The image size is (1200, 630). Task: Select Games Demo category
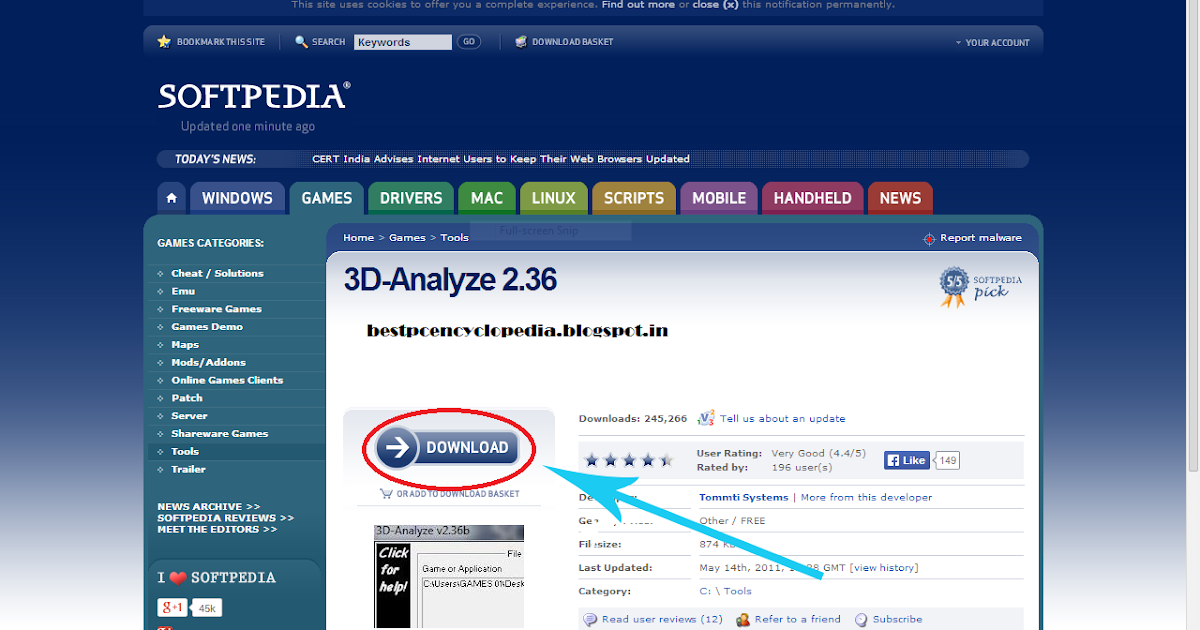pyautogui.click(x=207, y=327)
